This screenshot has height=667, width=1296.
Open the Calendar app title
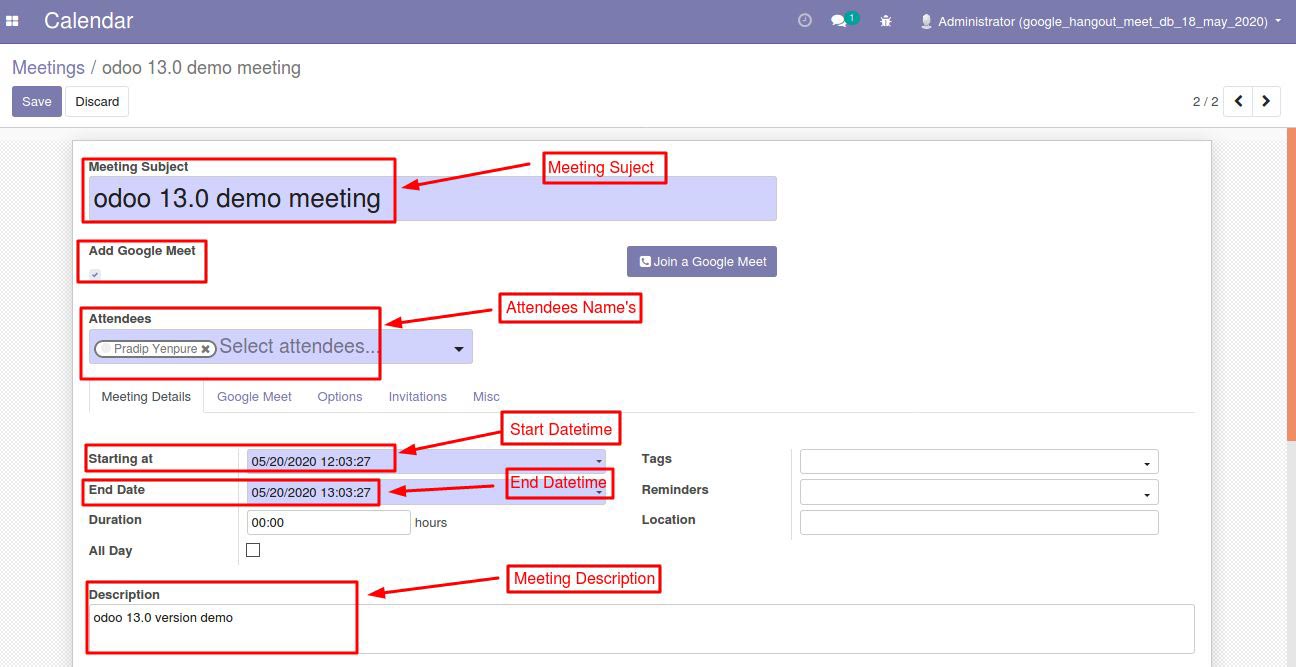click(x=89, y=20)
